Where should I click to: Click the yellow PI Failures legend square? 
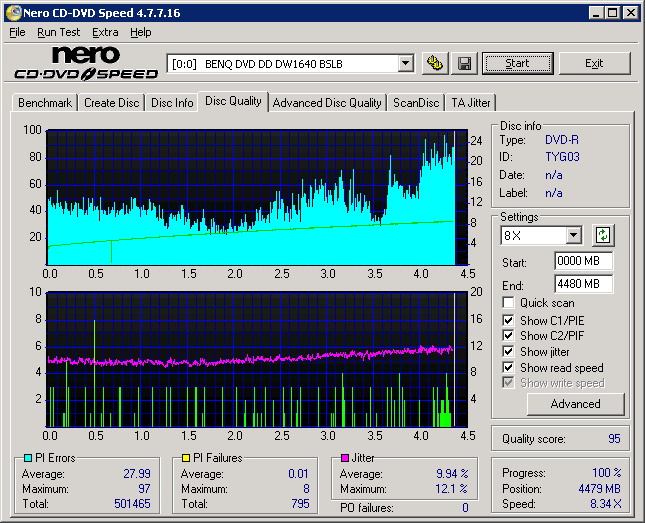(185, 458)
